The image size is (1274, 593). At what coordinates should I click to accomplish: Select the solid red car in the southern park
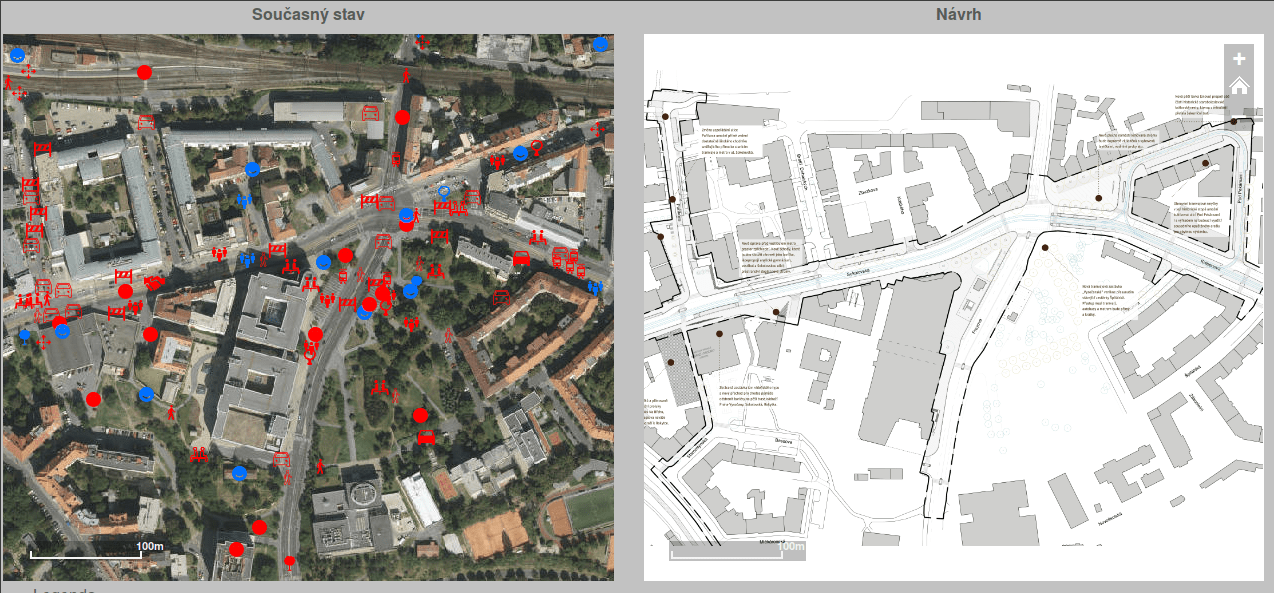(425, 436)
